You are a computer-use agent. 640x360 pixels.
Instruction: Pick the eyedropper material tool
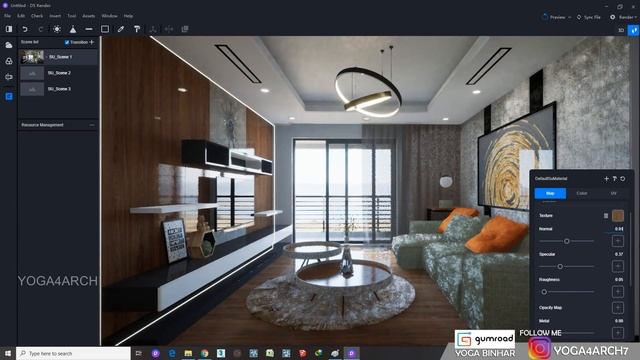click(121, 29)
